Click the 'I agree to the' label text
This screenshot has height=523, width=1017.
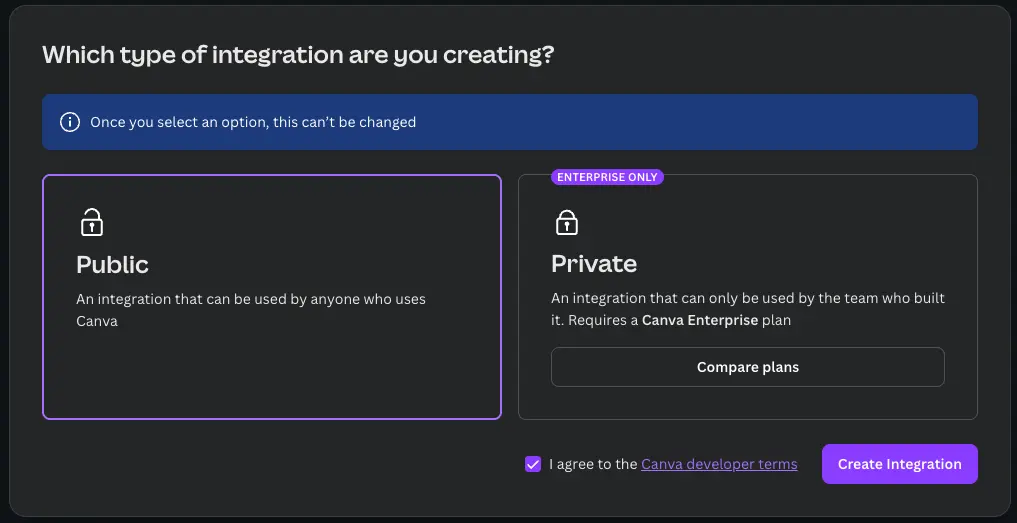pyautogui.click(x=593, y=464)
